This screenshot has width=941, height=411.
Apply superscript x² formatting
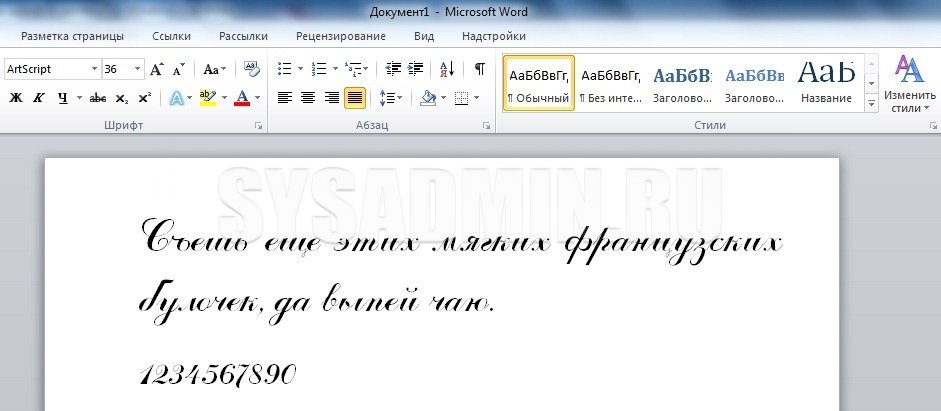click(145, 98)
